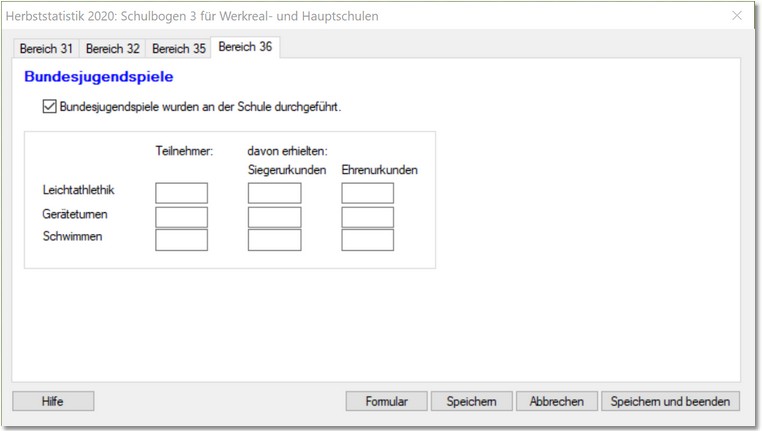
Task: Switch to the Bereich 31 tab
Action: tap(47, 48)
